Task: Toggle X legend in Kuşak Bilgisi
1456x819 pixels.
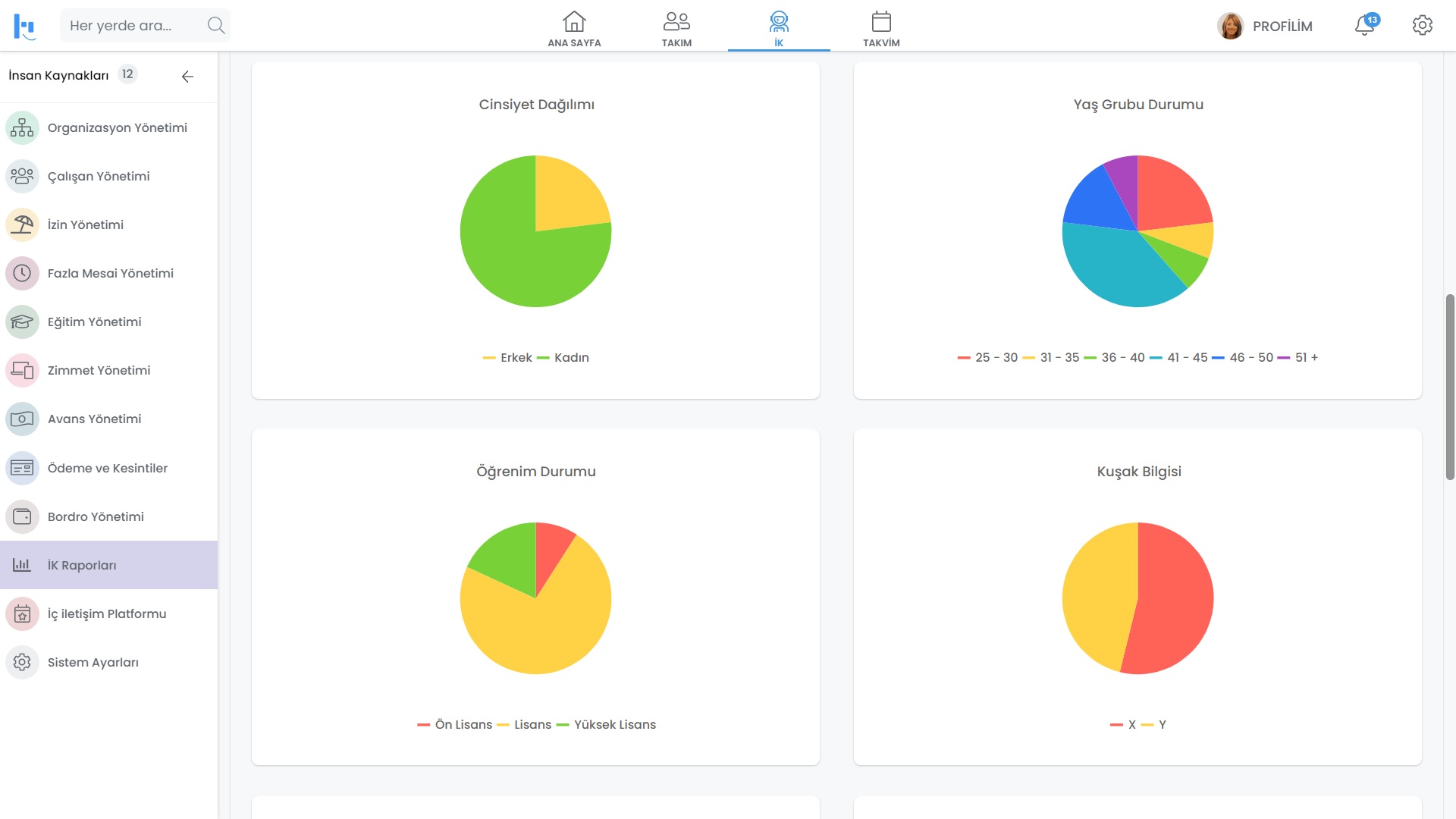Action: click(1123, 724)
